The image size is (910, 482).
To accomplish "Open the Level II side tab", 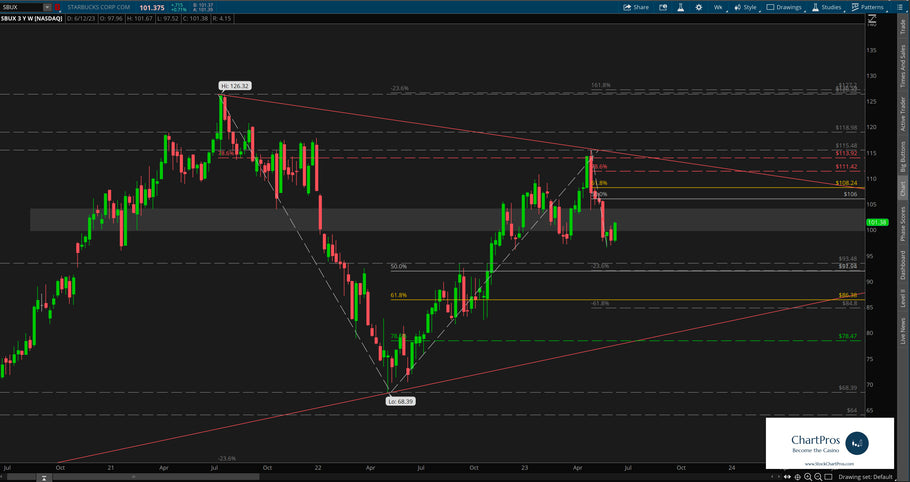I will click(903, 300).
